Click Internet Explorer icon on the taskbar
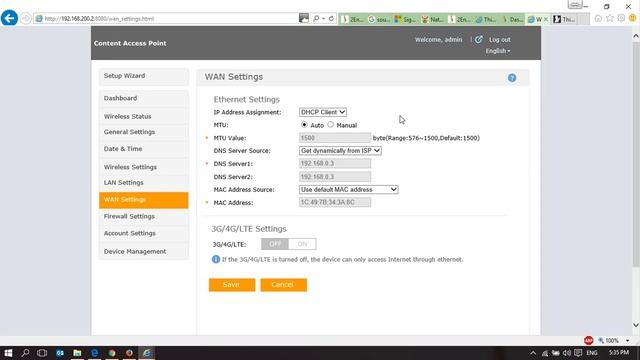This screenshot has width=640, height=360. click(x=147, y=353)
